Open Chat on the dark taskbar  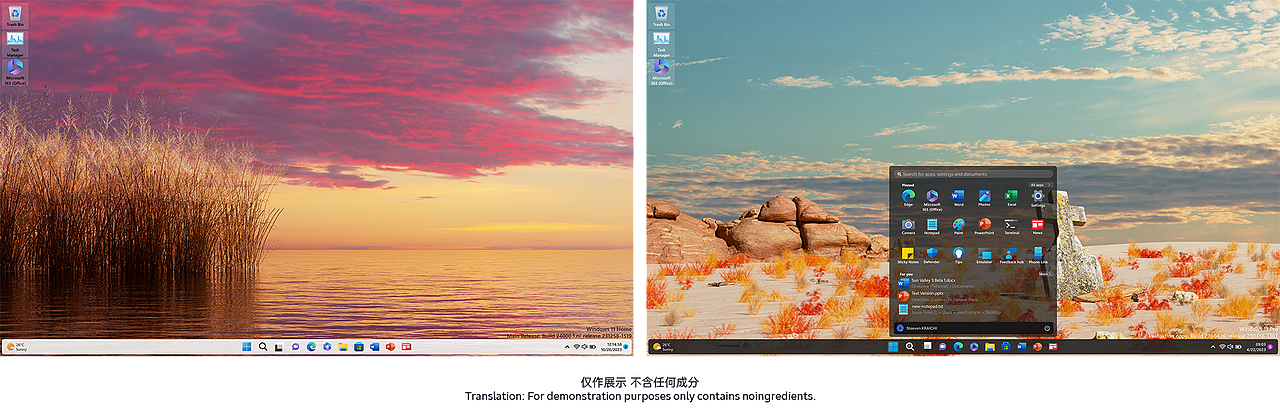943,346
